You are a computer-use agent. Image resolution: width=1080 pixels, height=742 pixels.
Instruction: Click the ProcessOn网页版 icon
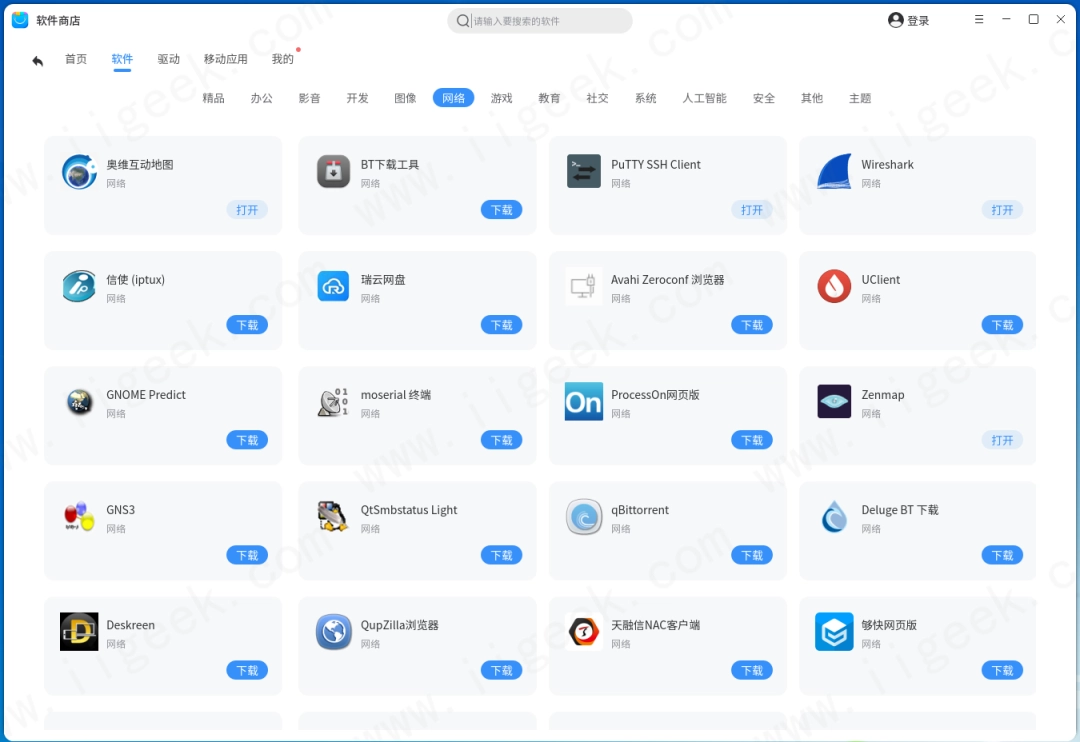583,402
